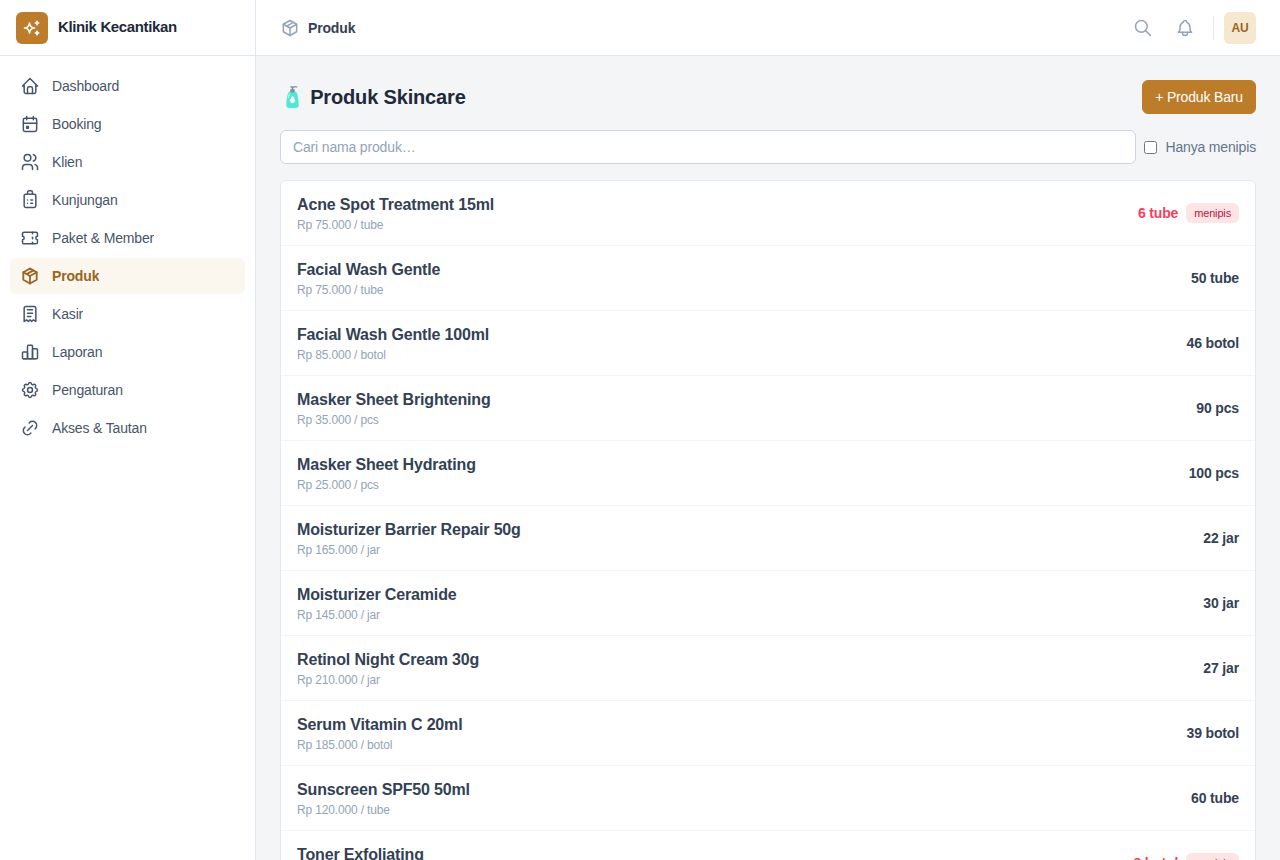Image resolution: width=1280 pixels, height=860 pixels.
Task: Open Kunjungan clipboard icon
Action: coord(30,200)
